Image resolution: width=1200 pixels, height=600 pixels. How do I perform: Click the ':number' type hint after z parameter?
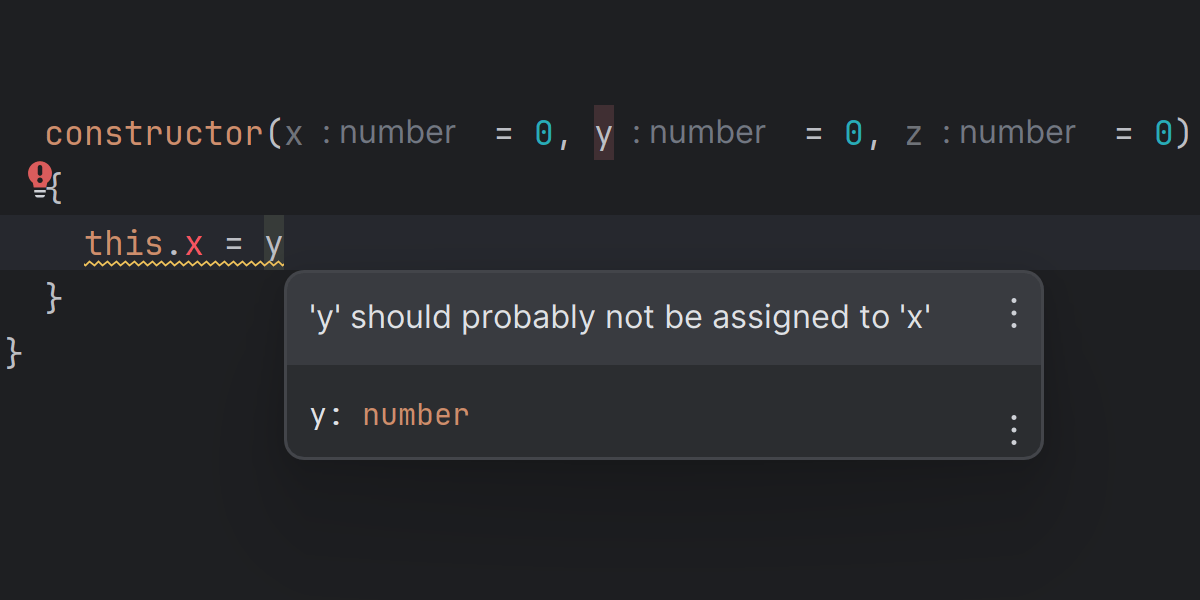tap(1007, 133)
